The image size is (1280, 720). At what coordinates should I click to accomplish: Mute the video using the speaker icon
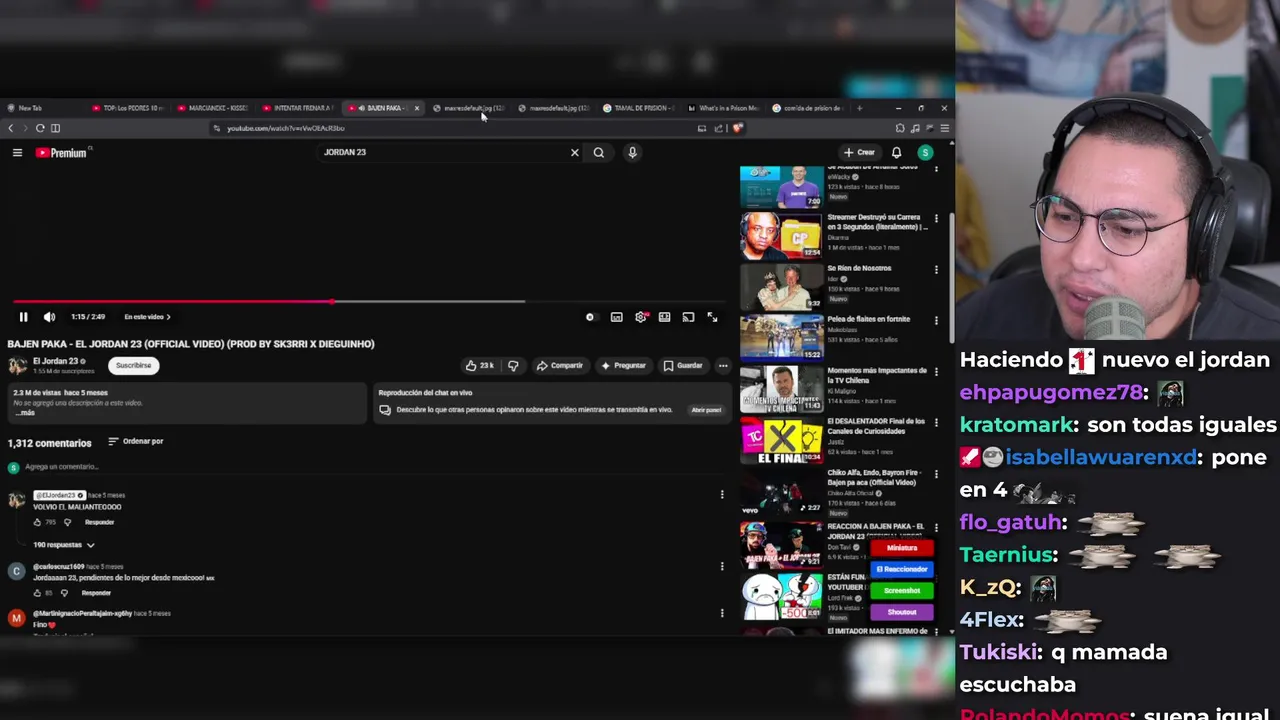click(49, 317)
